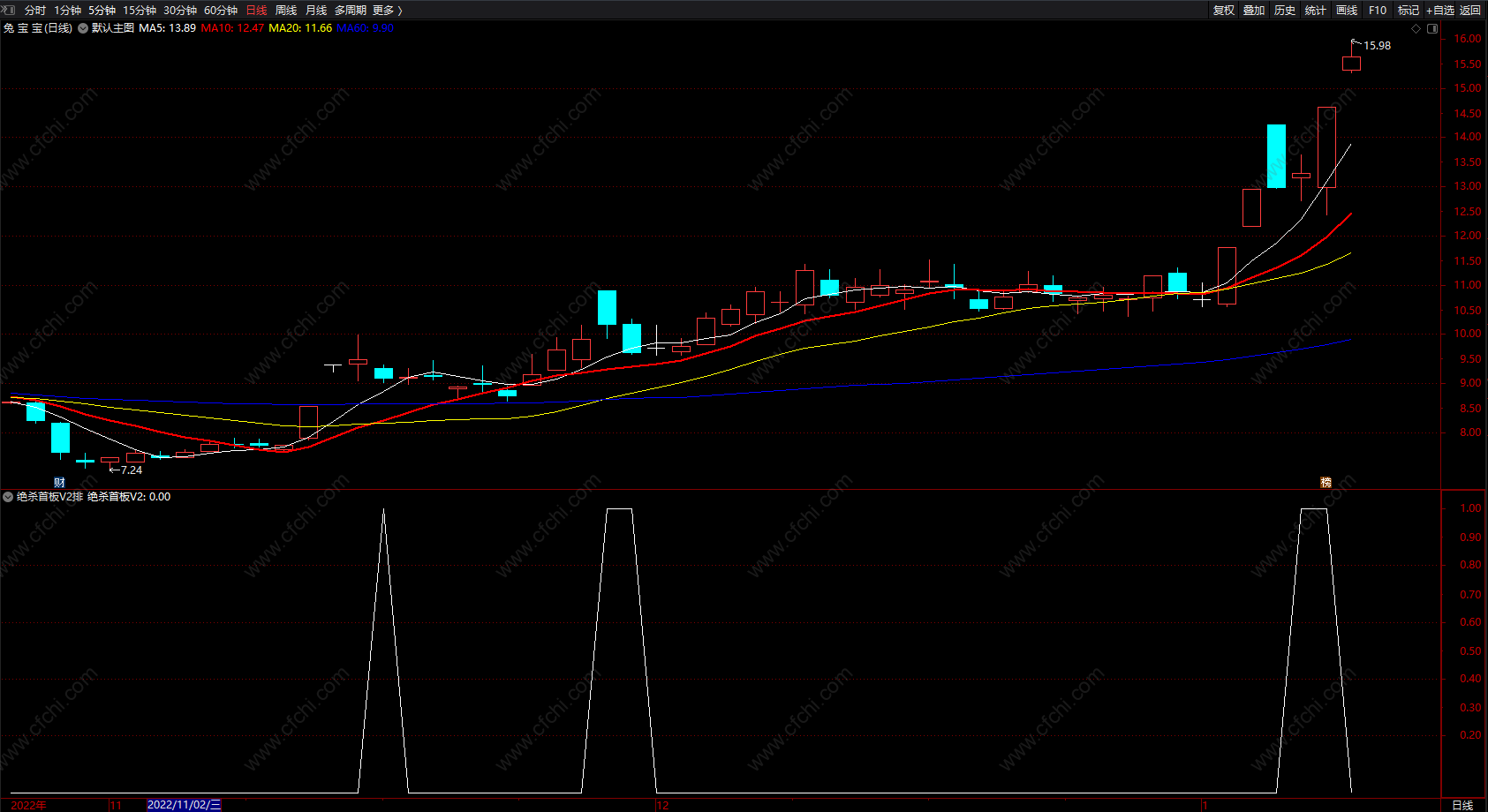
Task: Click the 日线 label at bottom right
Action: [x=1462, y=805]
